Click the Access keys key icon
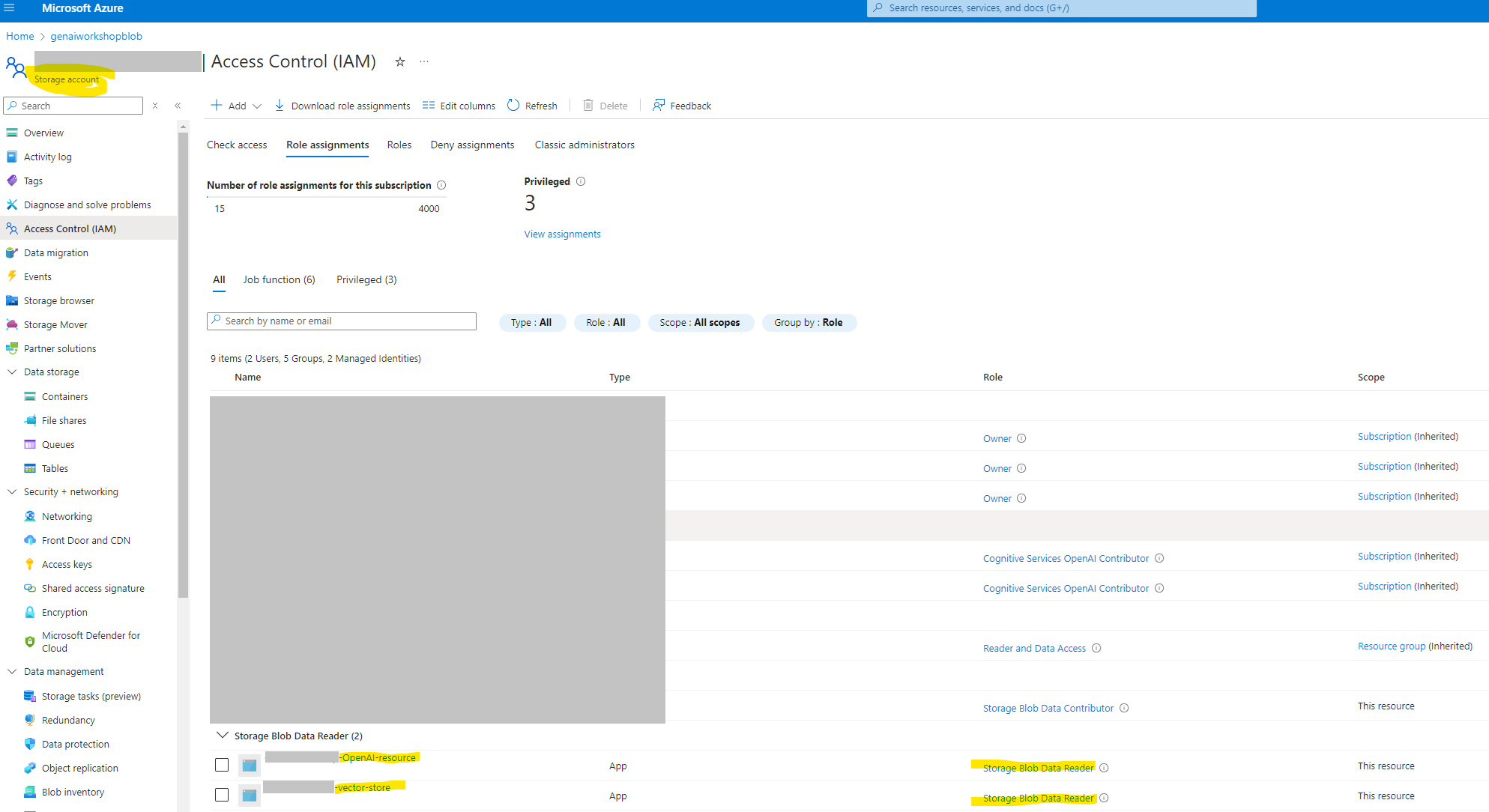Viewport: 1489px width, 812px height. [x=30, y=564]
